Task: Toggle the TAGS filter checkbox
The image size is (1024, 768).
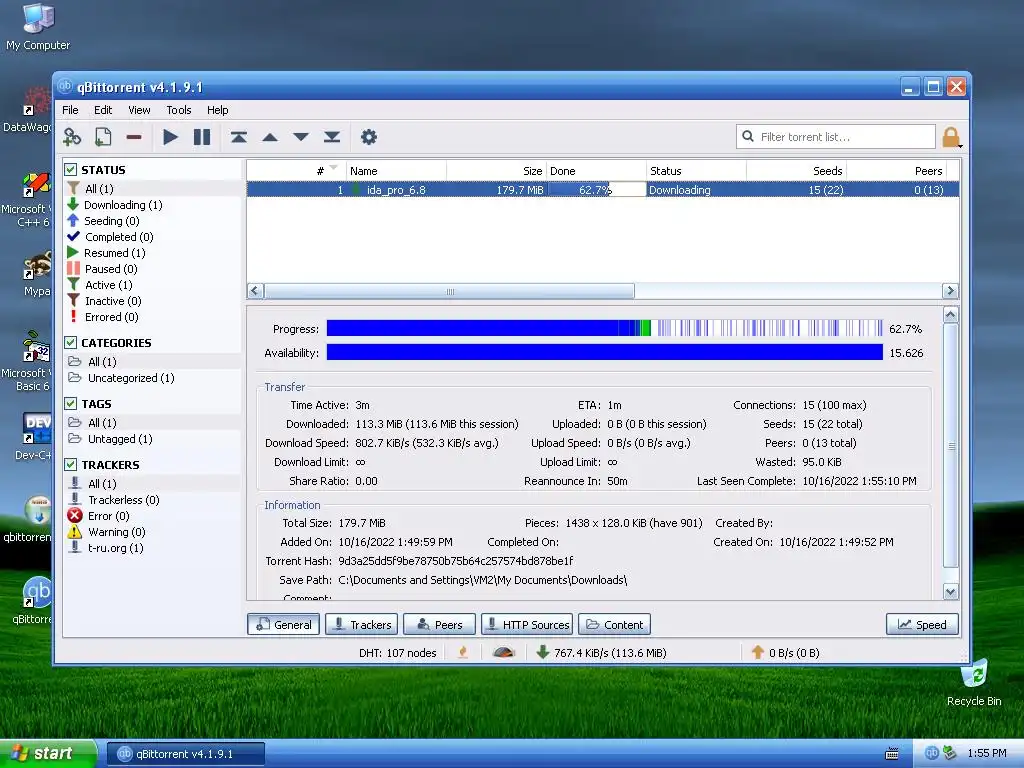Action: coord(71,404)
